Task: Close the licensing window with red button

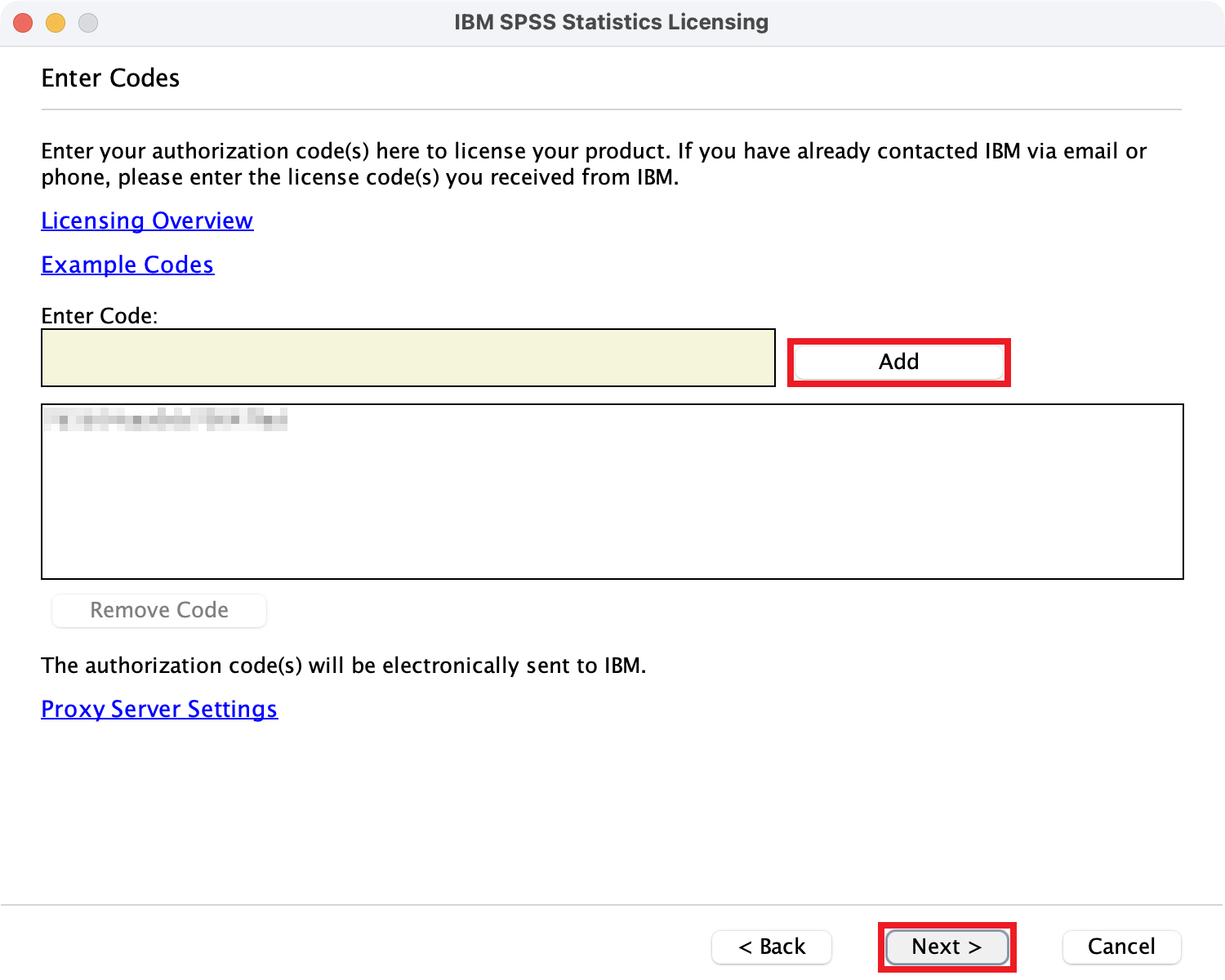Action: tap(23, 23)
